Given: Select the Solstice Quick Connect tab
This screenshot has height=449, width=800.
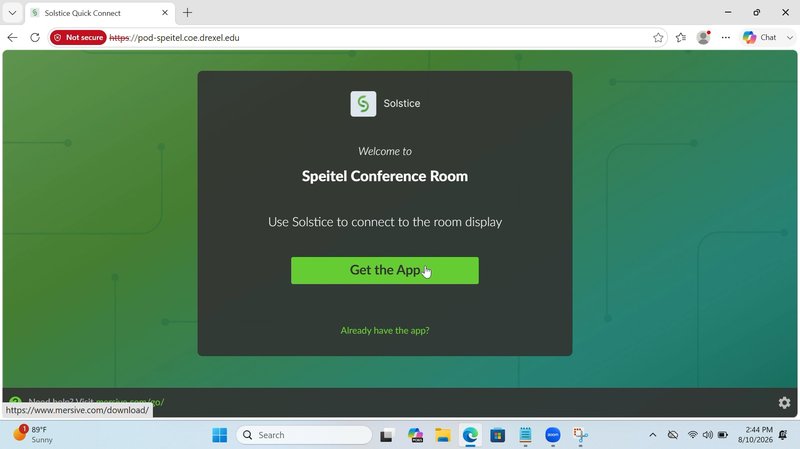Looking at the screenshot, I should click(97, 13).
